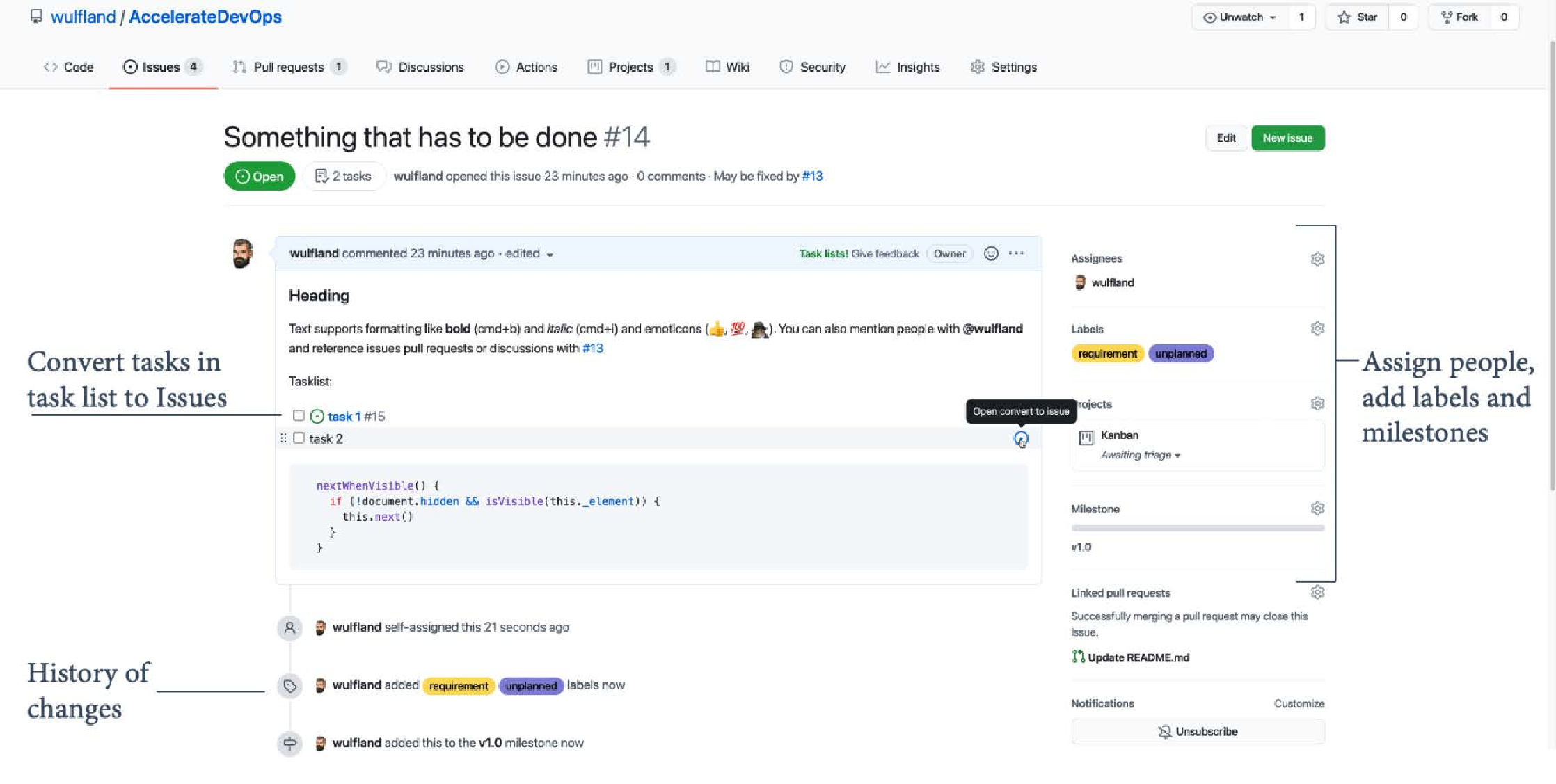Click convert-to-issue icon on task 2 row
This screenshot has height=784, width=1556.
[x=1021, y=439]
